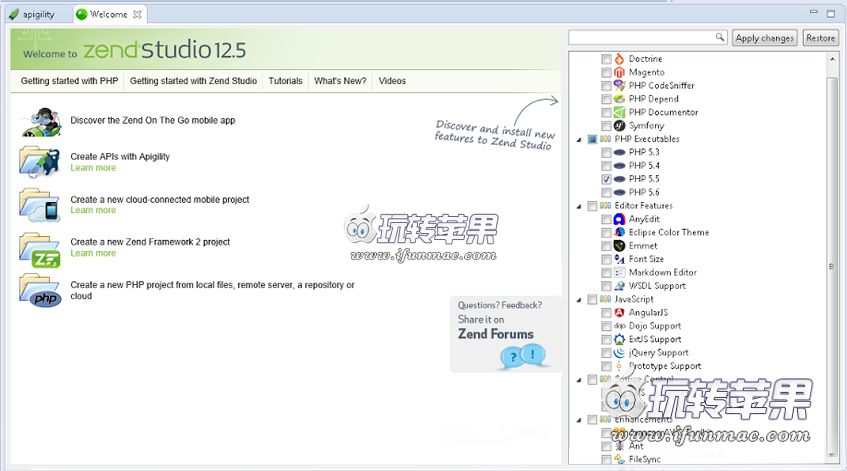The height and width of the screenshot is (471, 847).
Task: Click the Font Size icon
Action: tap(619, 259)
